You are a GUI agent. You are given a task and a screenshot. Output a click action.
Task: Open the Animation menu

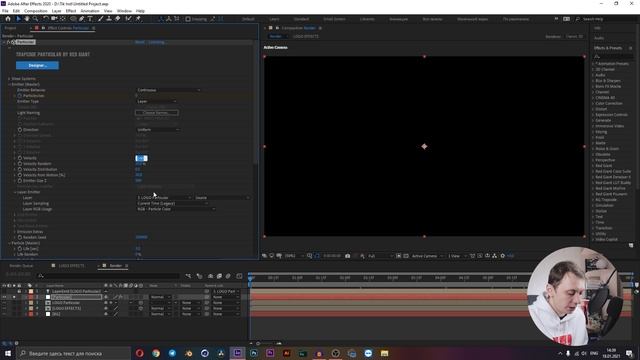90,11
